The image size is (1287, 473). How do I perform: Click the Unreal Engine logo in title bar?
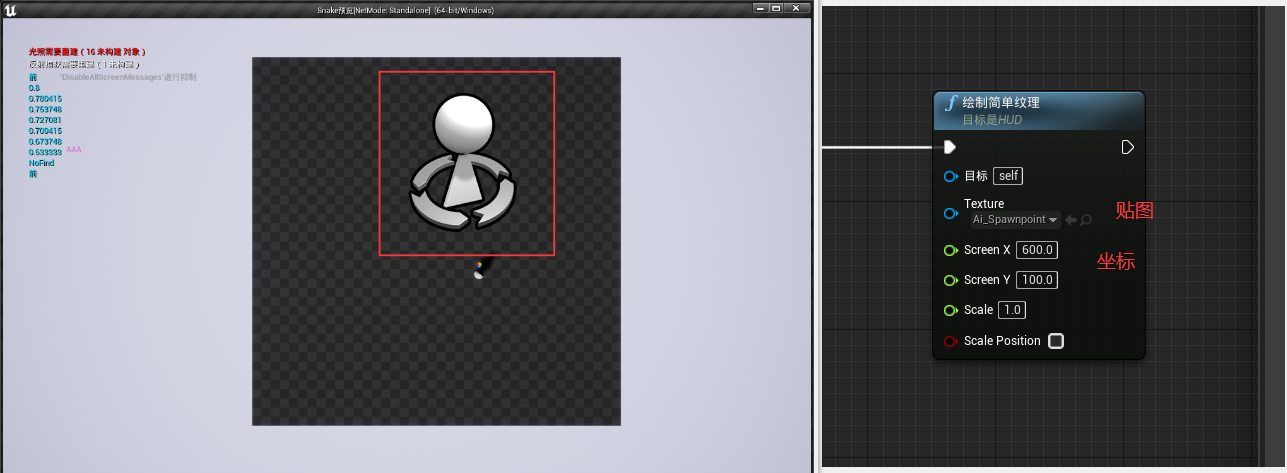11,10
